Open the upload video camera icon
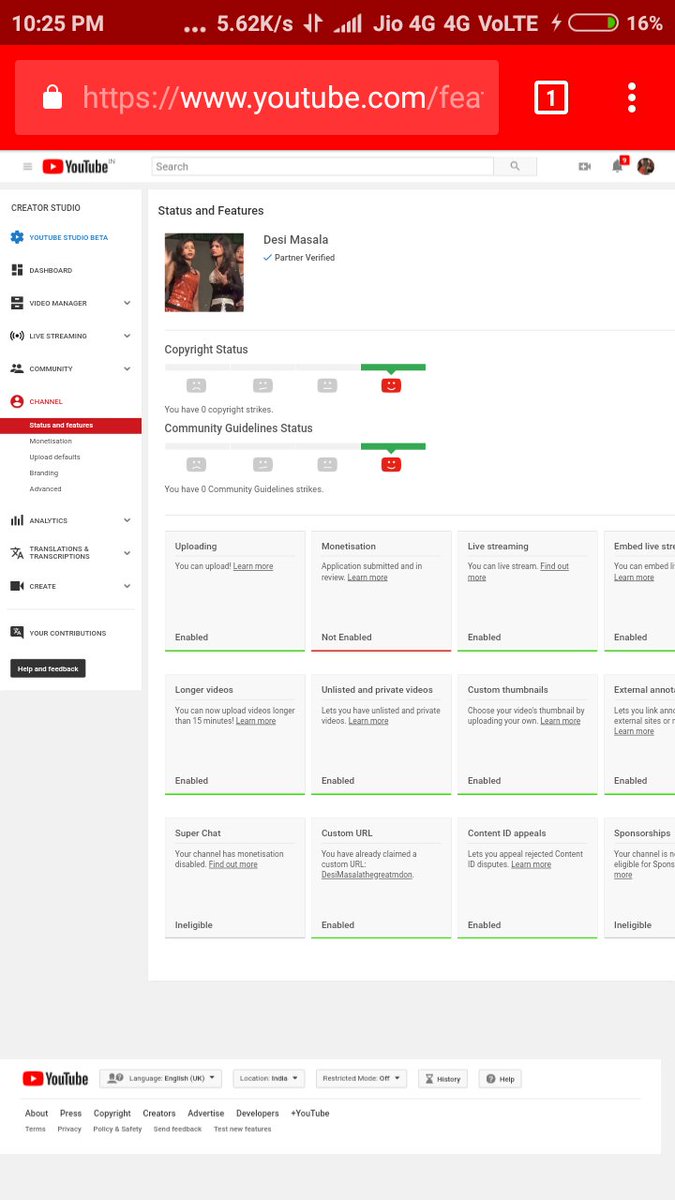This screenshot has height=1200, width=675. click(x=585, y=167)
